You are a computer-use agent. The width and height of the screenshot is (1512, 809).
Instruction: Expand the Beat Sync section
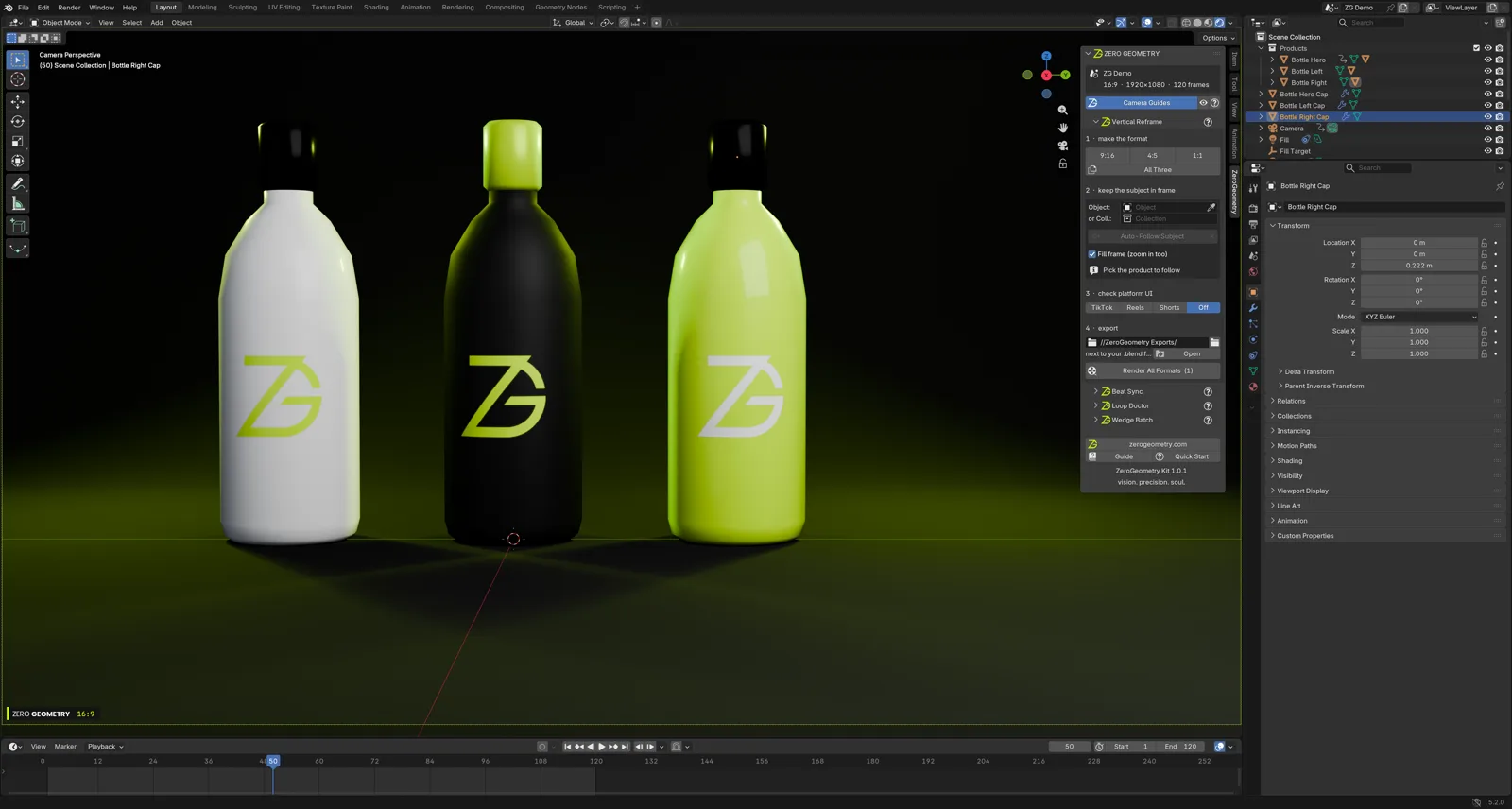(x=1095, y=391)
